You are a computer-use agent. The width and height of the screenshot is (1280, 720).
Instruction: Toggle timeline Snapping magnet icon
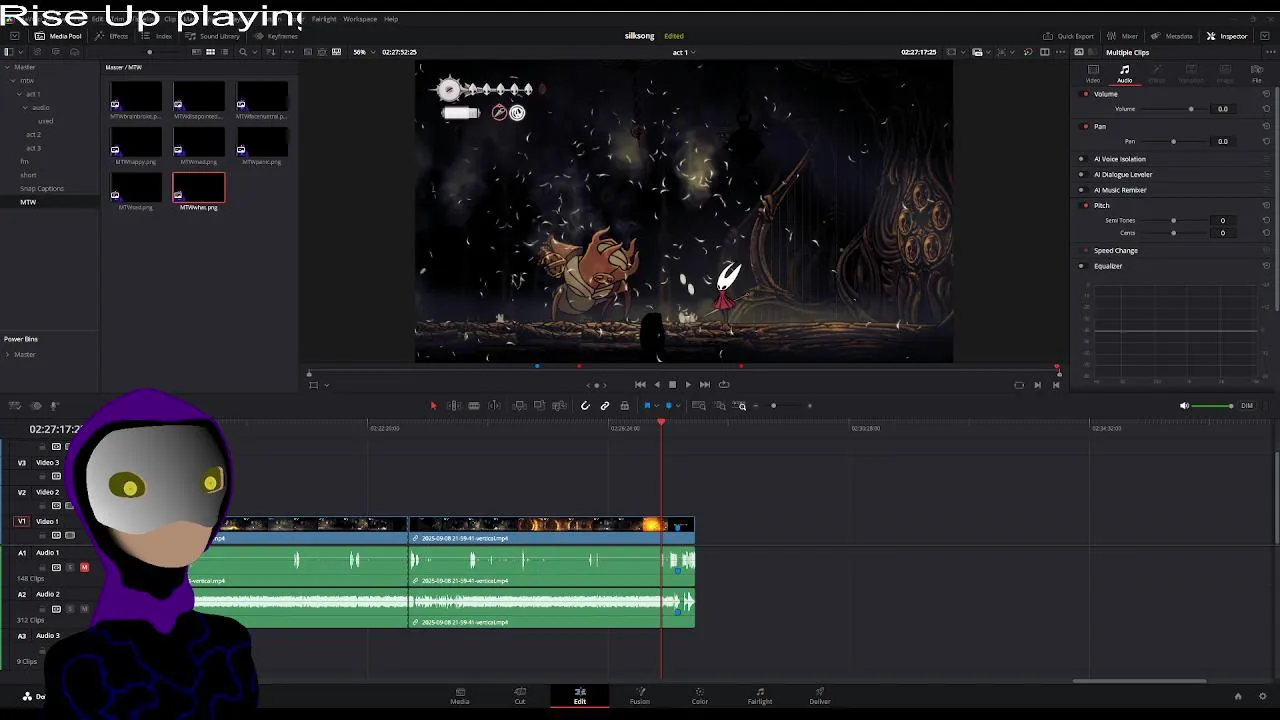585,405
